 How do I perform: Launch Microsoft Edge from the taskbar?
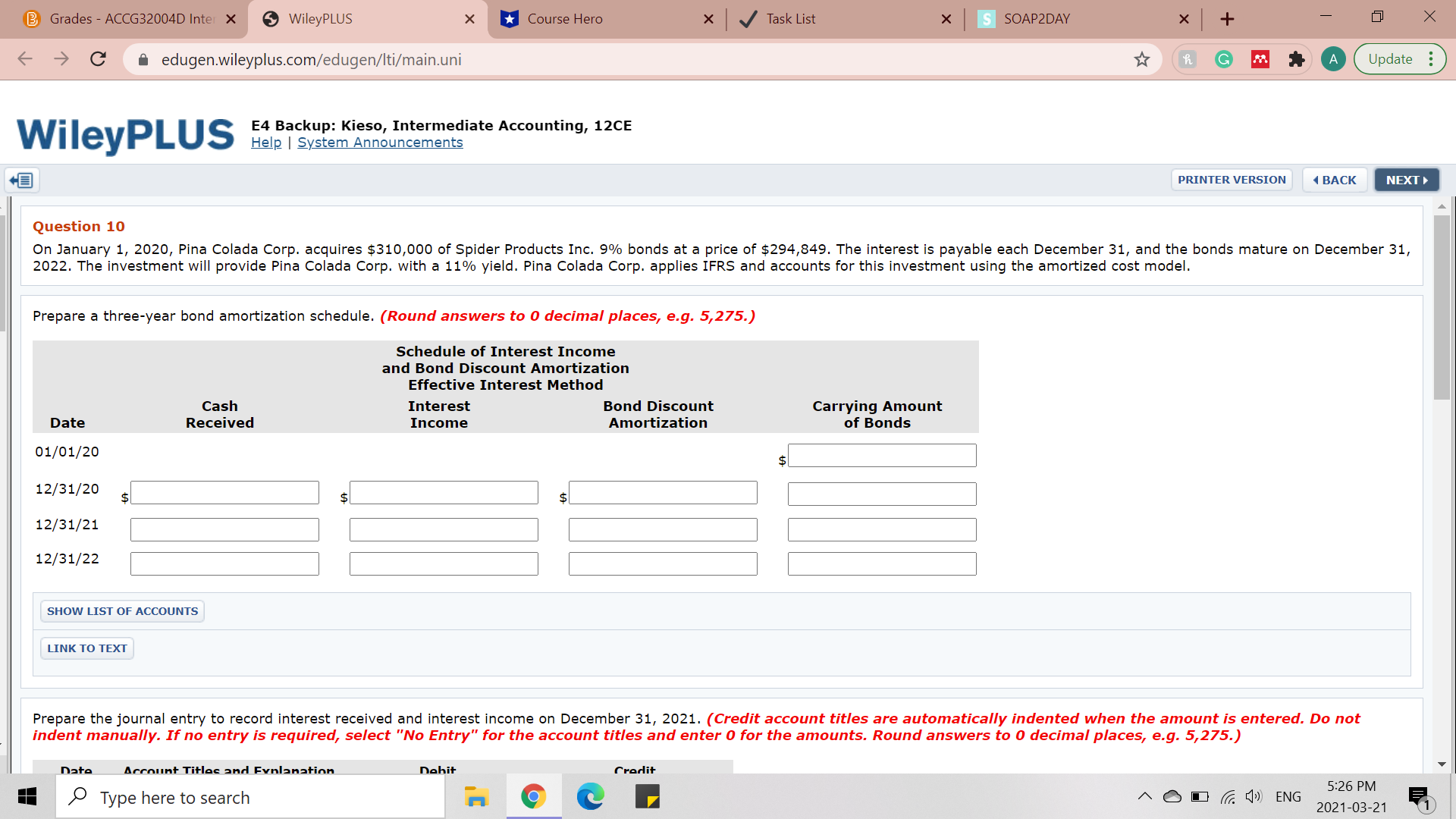click(591, 796)
